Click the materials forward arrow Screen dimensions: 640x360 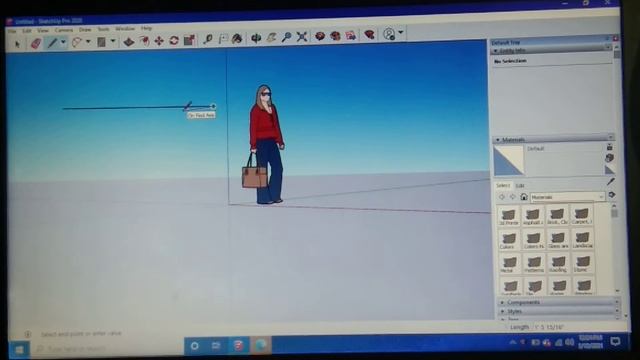pos(513,197)
